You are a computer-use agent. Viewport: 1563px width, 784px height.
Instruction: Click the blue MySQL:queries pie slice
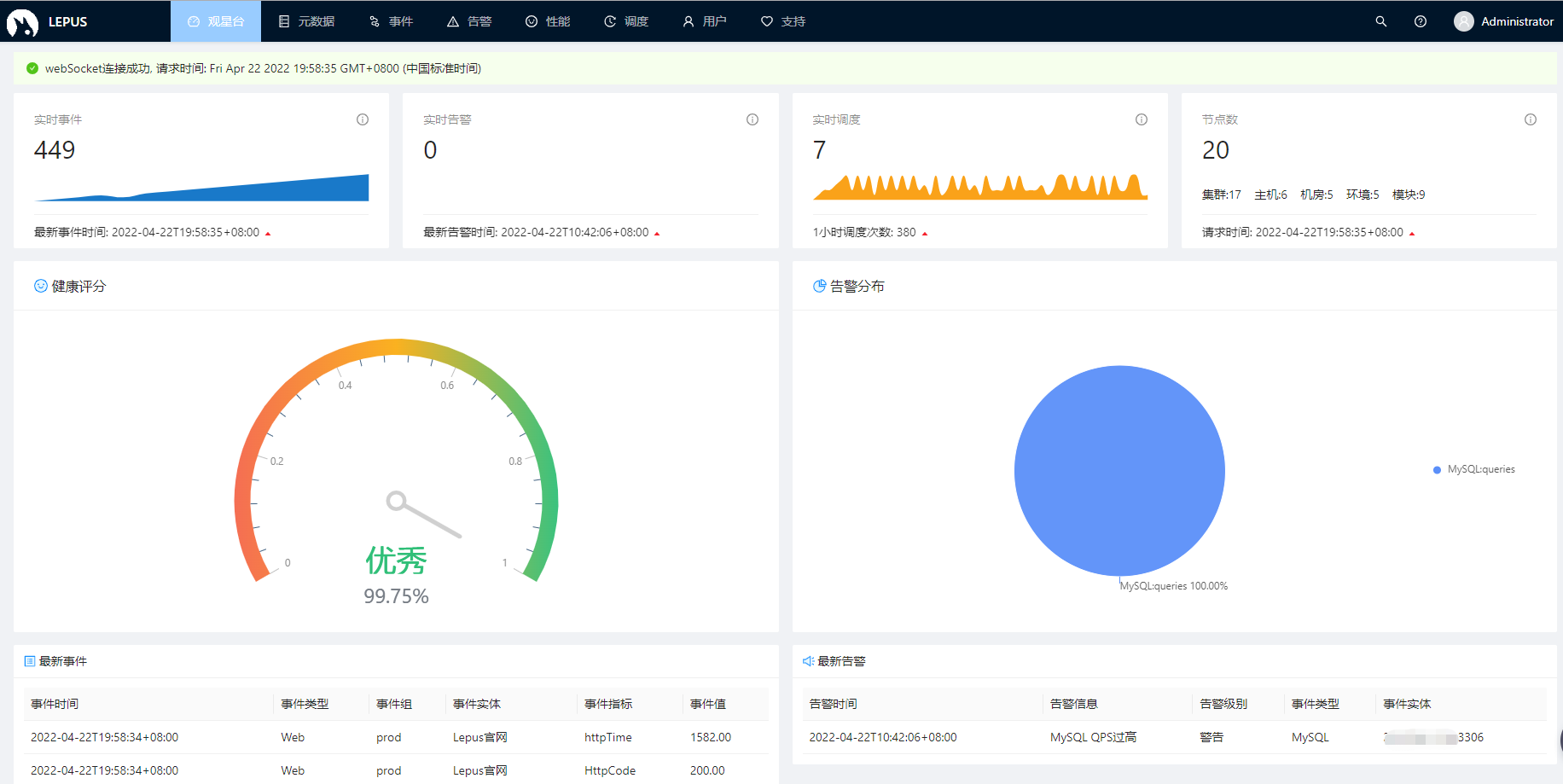[x=1119, y=471]
